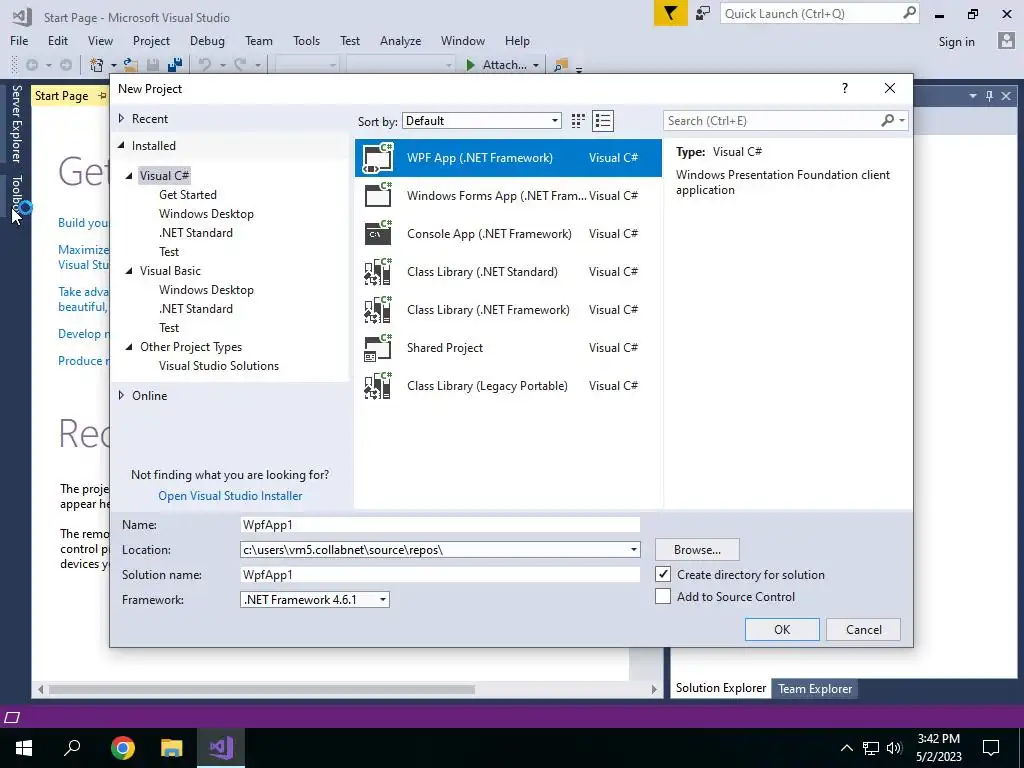
Task: Select the Windows Forms App template icon
Action: click(x=377, y=195)
